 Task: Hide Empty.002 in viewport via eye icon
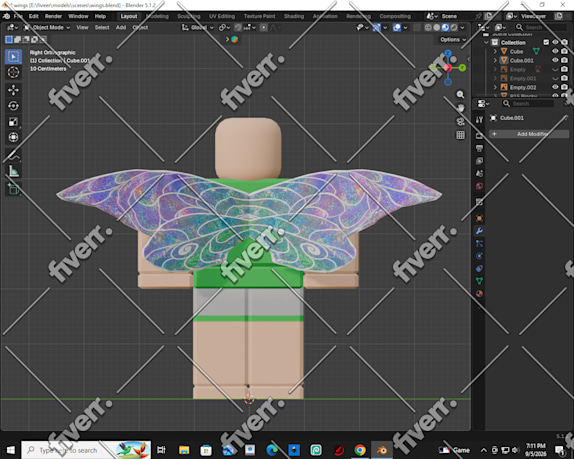click(x=555, y=87)
